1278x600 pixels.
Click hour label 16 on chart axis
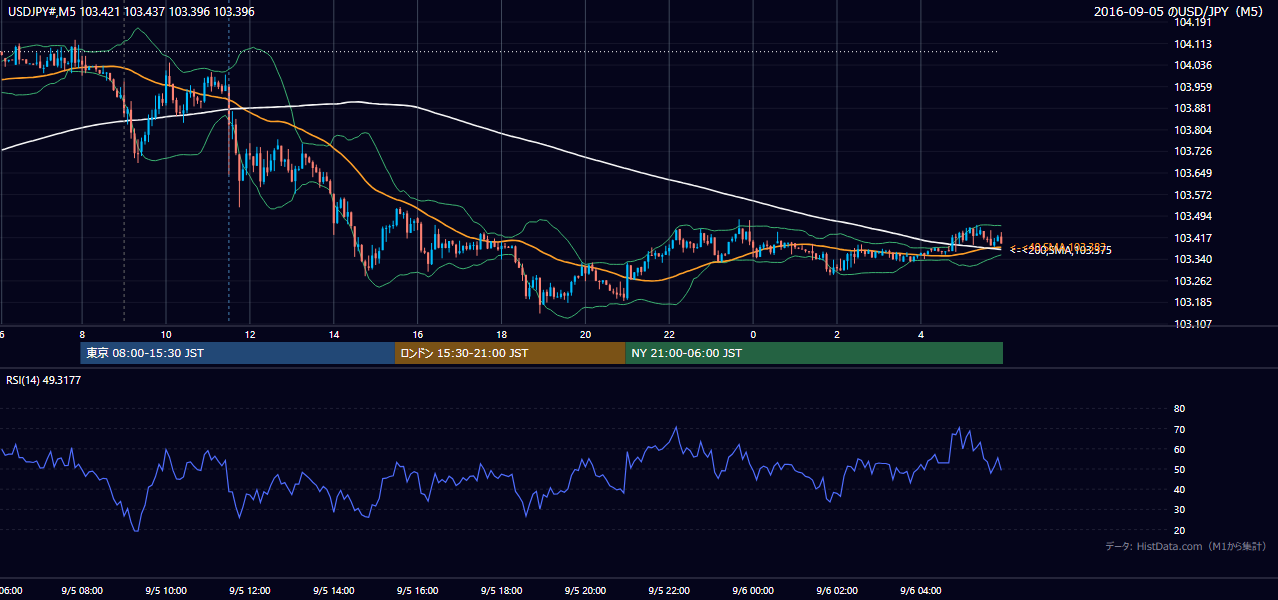point(418,334)
